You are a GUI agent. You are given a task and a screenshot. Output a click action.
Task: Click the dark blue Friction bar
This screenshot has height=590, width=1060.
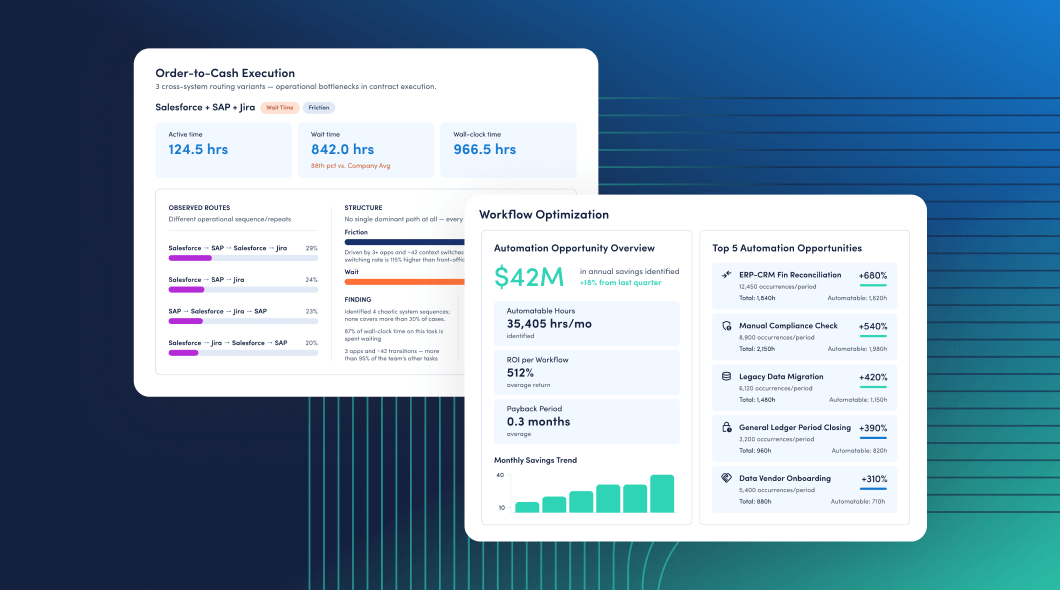[x=404, y=242]
